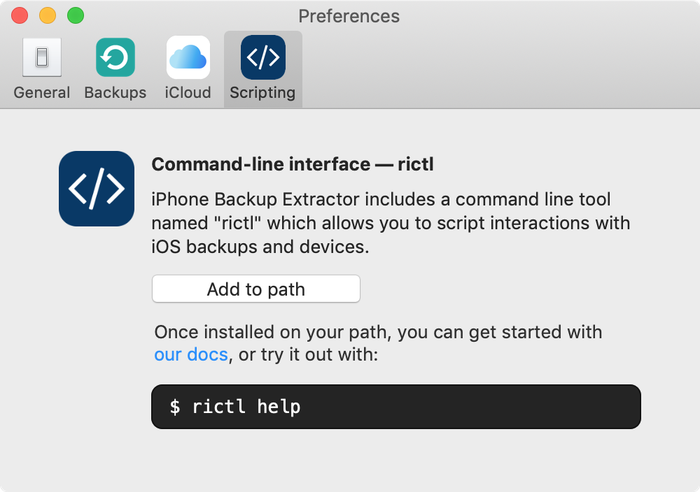Select the Backups teal restore icon
The image size is (700, 492).
pyautogui.click(x=115, y=58)
